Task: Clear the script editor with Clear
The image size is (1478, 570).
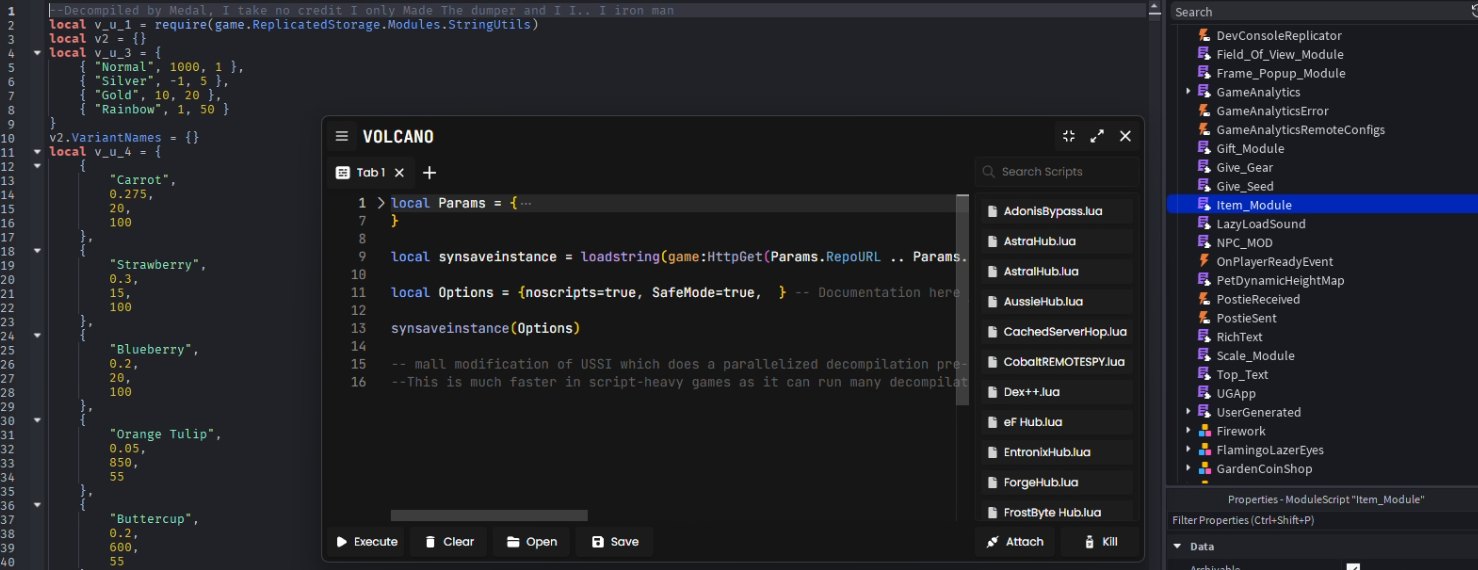Action: click(x=449, y=542)
